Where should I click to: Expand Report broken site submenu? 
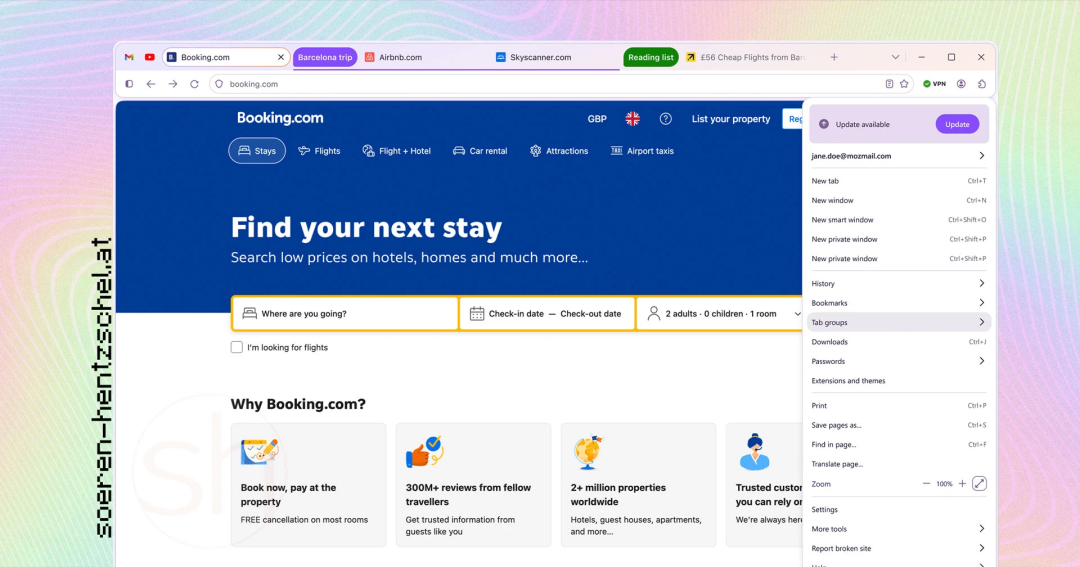898,548
